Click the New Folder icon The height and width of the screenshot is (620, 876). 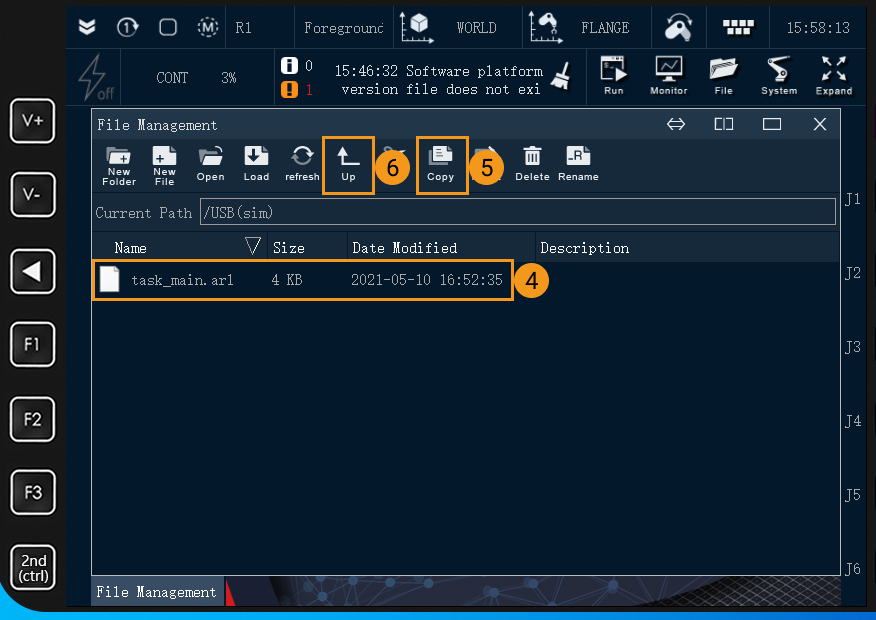pos(119,163)
